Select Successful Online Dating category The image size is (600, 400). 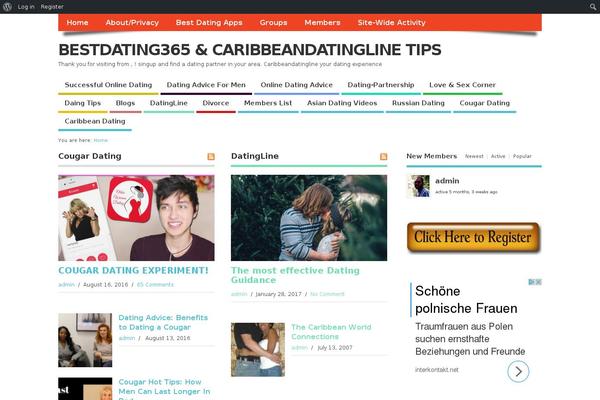(x=108, y=85)
